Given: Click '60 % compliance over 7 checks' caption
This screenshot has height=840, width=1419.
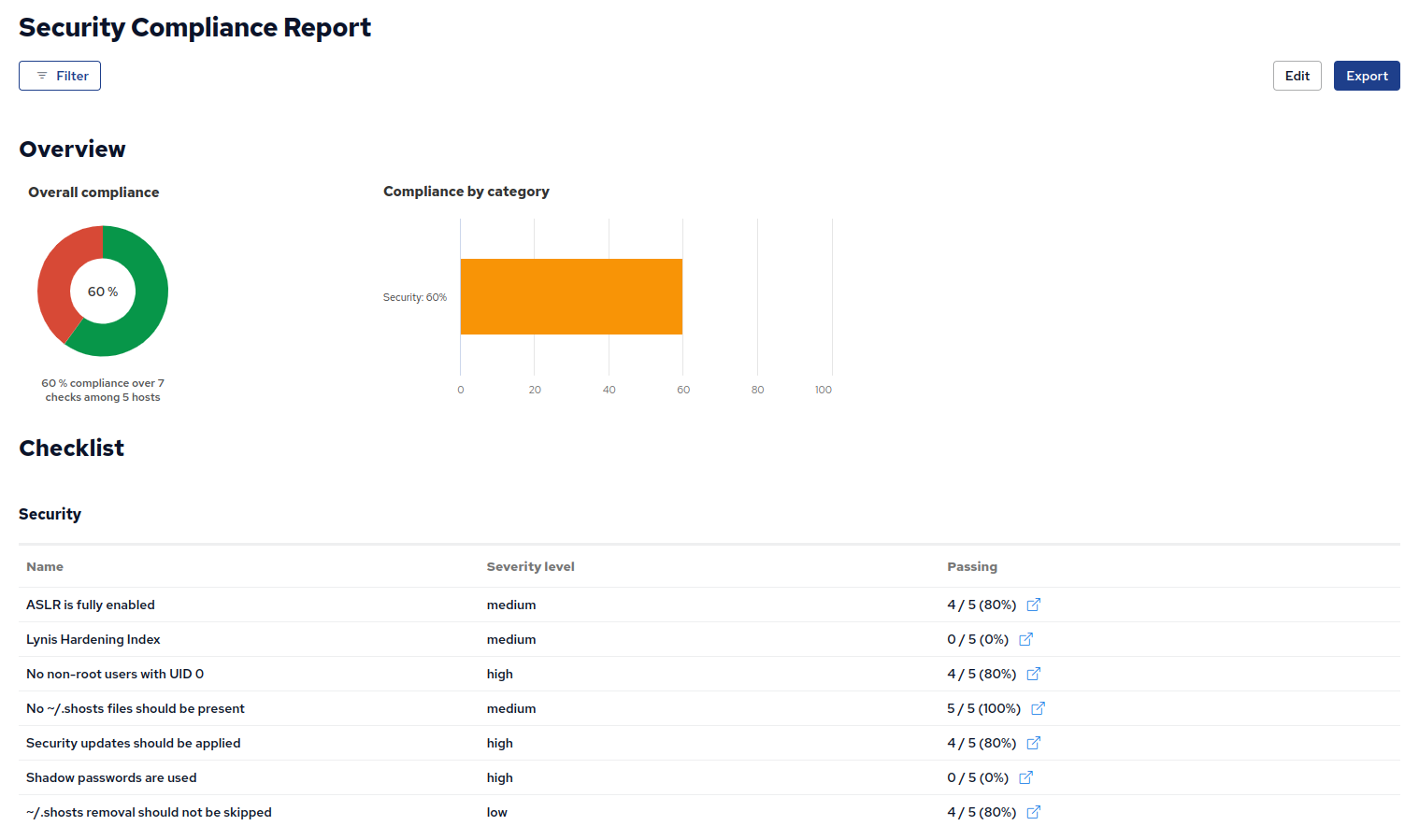Looking at the screenshot, I should click(103, 390).
